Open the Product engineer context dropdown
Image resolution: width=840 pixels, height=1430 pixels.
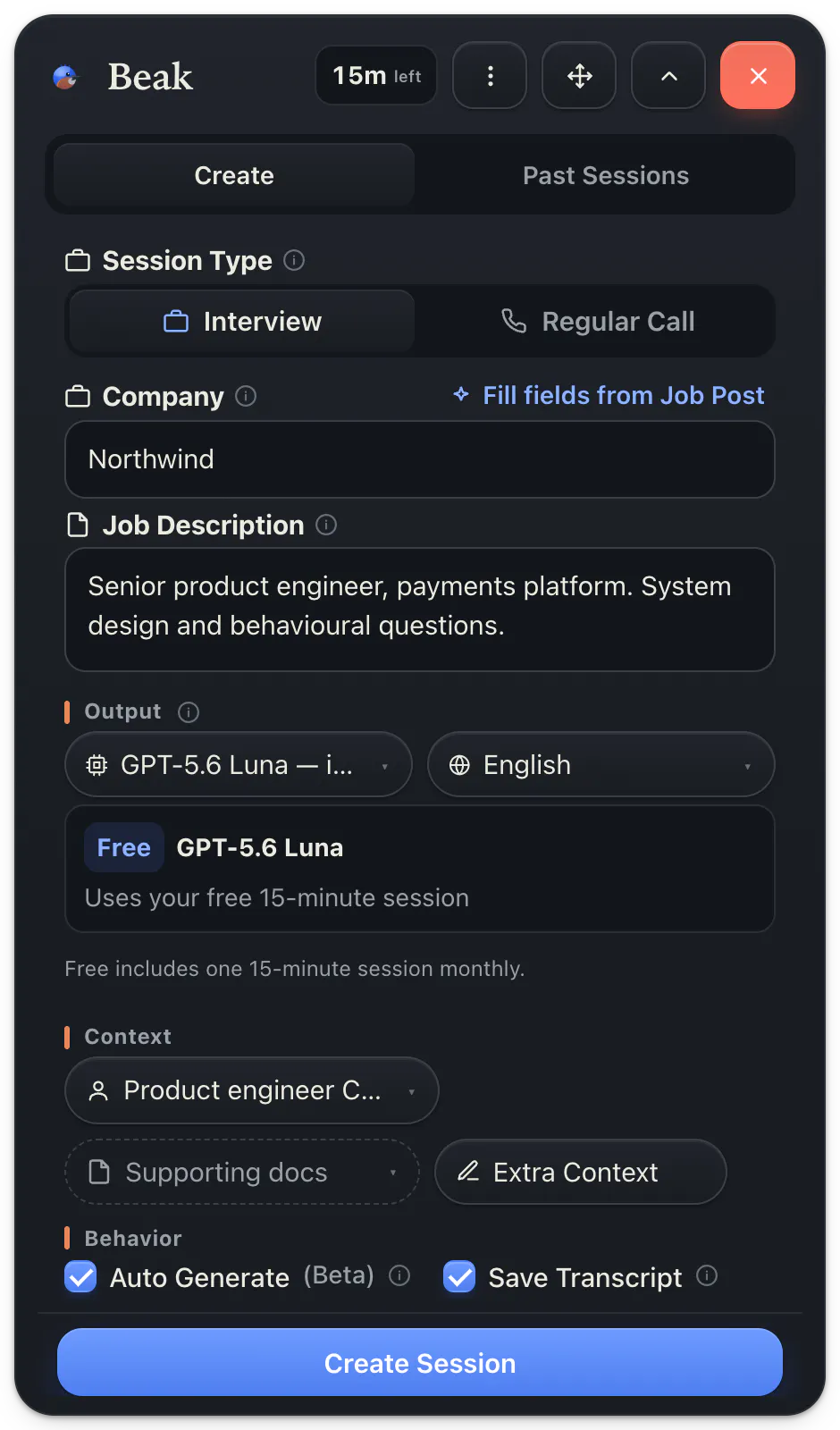pos(252,1090)
